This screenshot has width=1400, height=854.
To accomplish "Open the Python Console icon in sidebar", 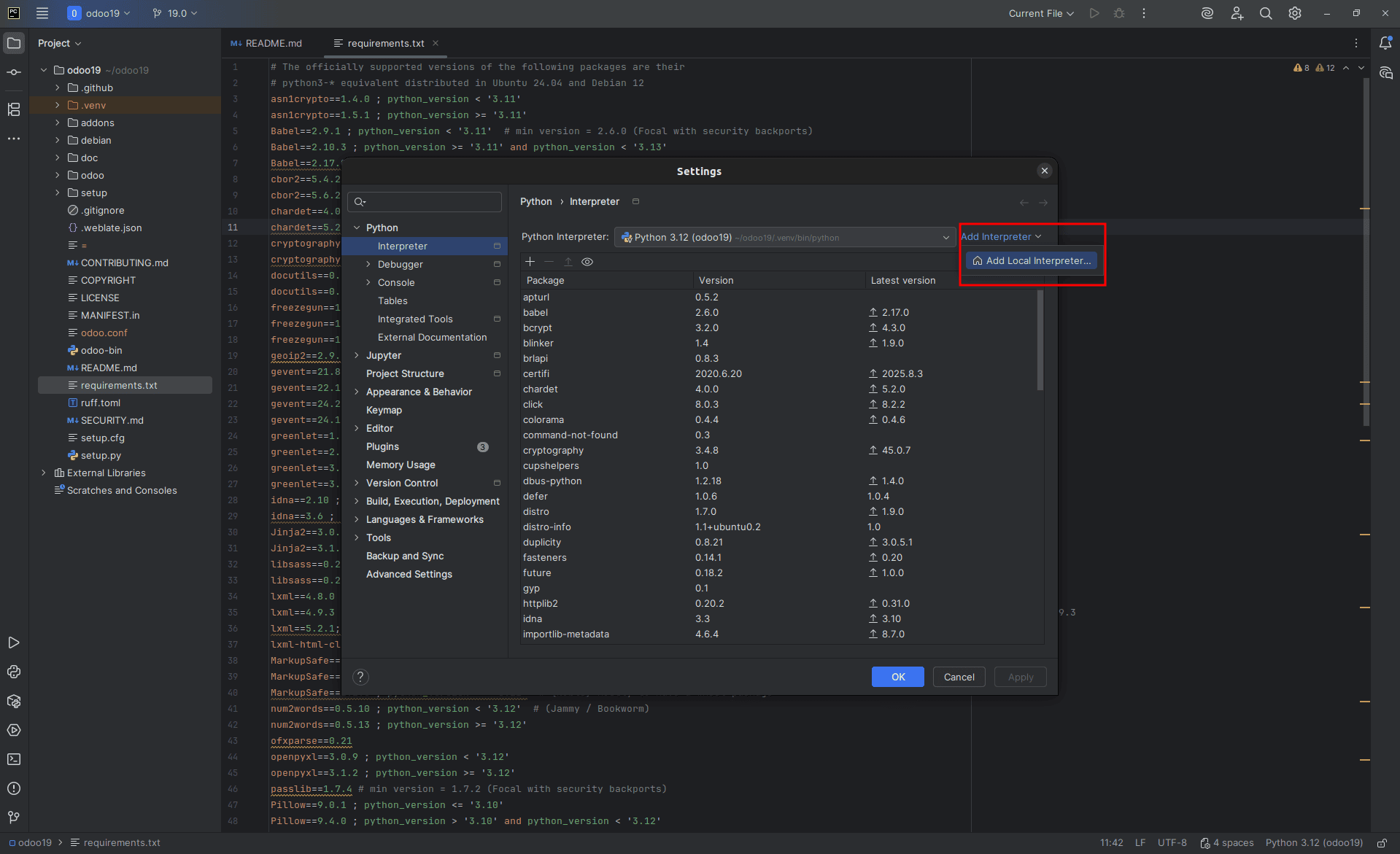I will [14, 672].
